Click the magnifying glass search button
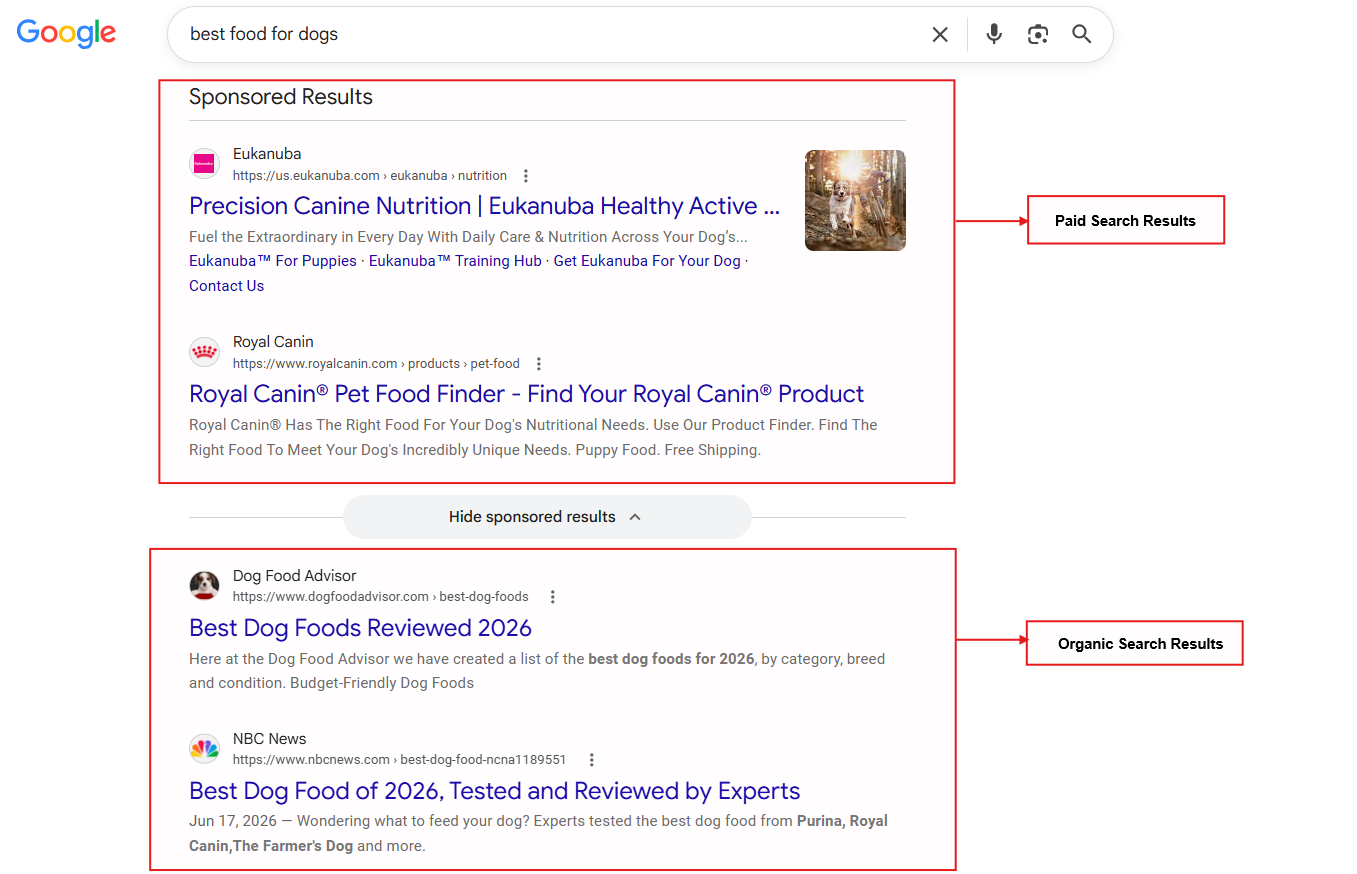1357x874 pixels. 1082,34
